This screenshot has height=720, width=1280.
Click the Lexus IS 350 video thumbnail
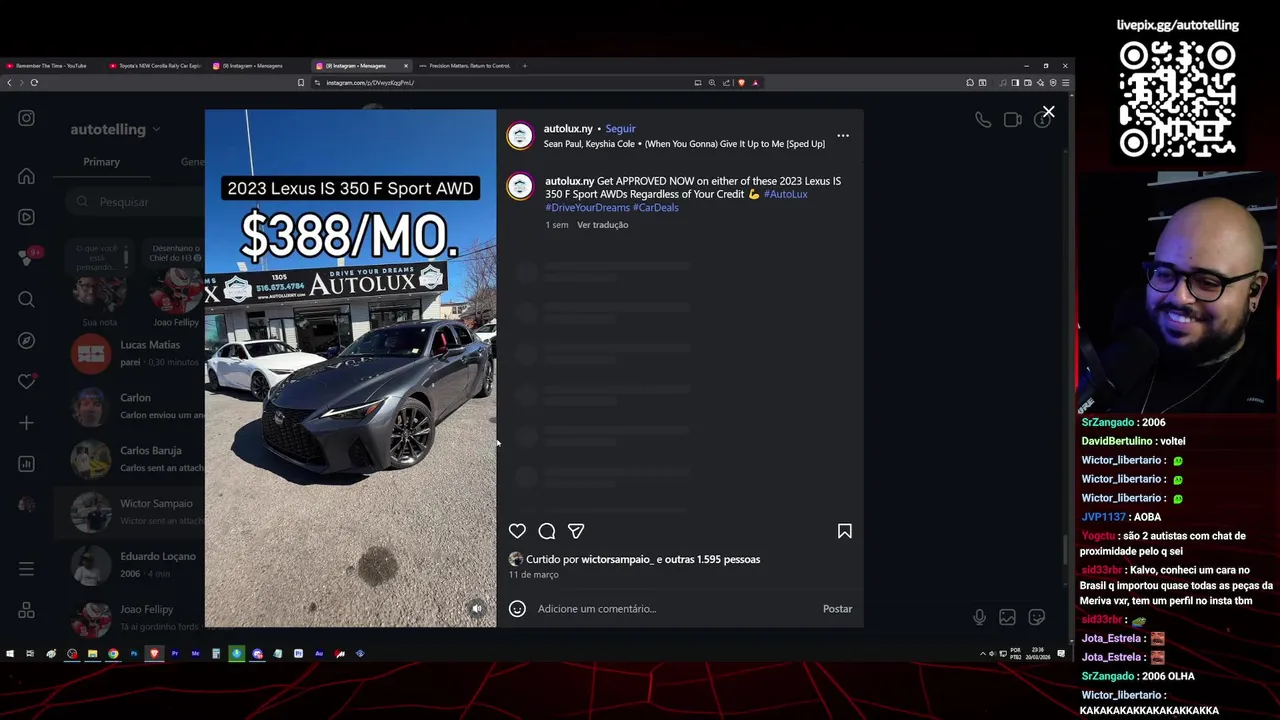tap(350, 368)
